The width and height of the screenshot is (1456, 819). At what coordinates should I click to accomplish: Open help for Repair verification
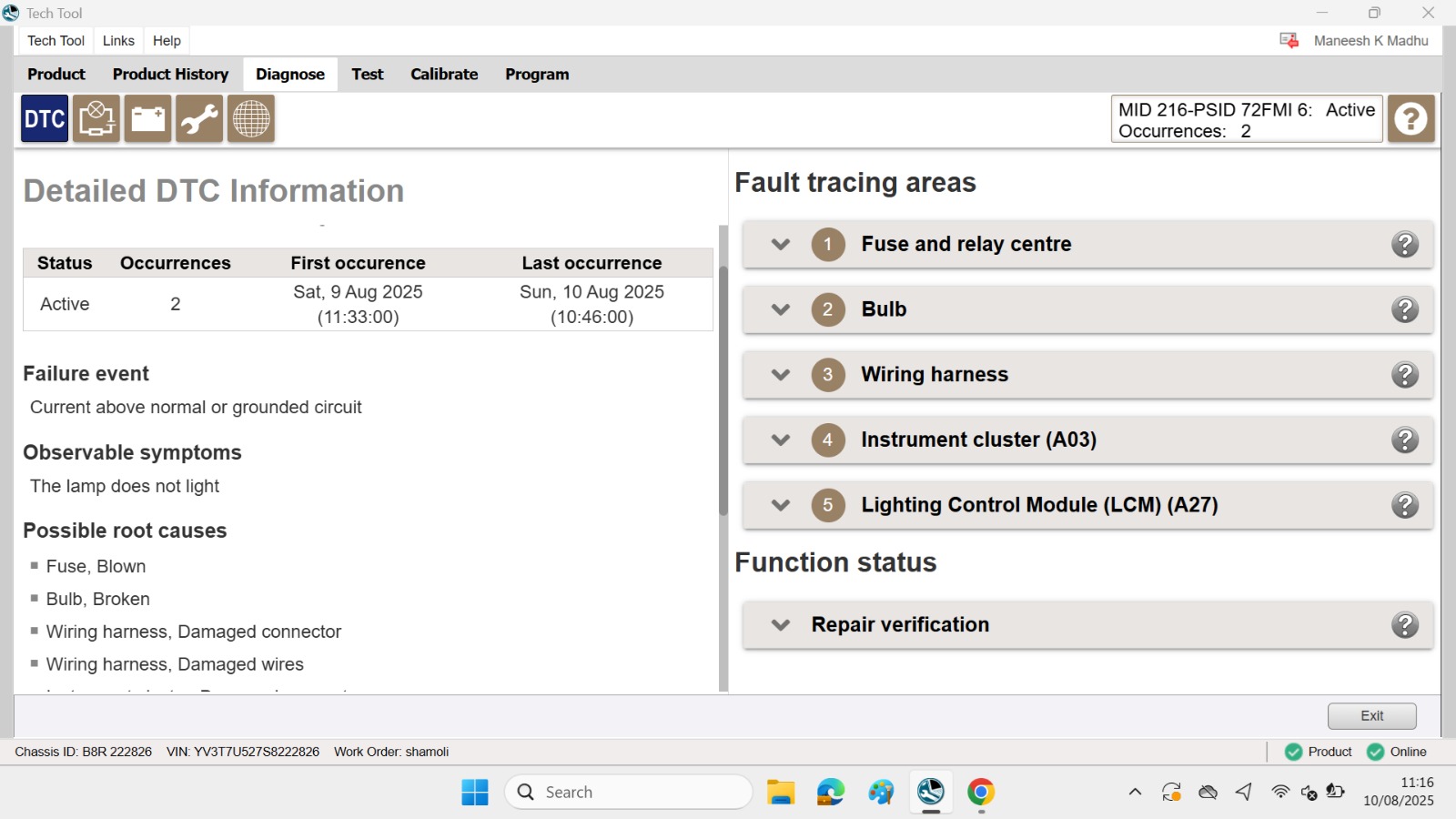(x=1405, y=625)
